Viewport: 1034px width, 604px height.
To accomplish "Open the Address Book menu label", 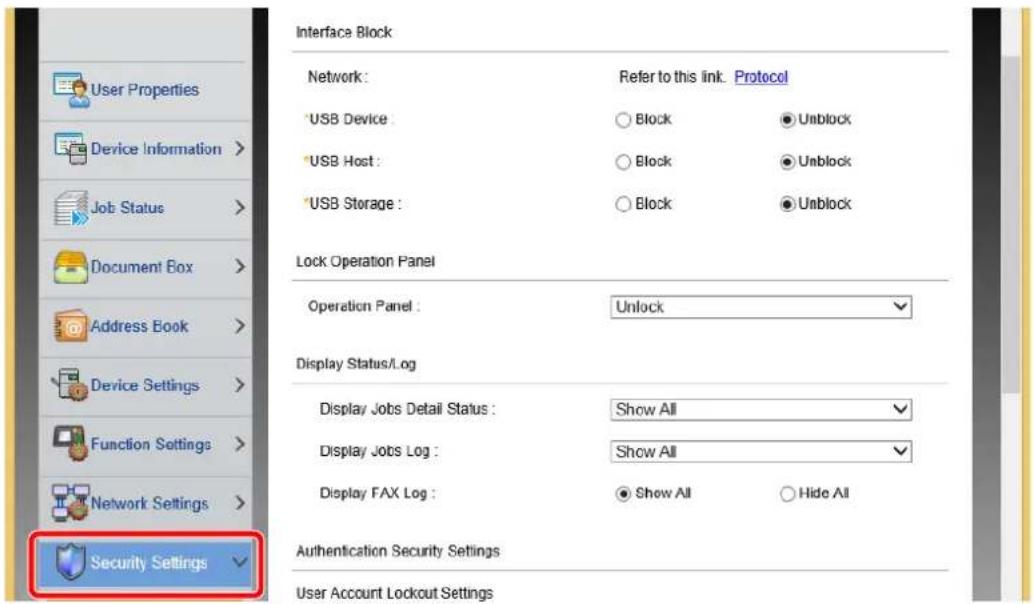I will pos(139,326).
